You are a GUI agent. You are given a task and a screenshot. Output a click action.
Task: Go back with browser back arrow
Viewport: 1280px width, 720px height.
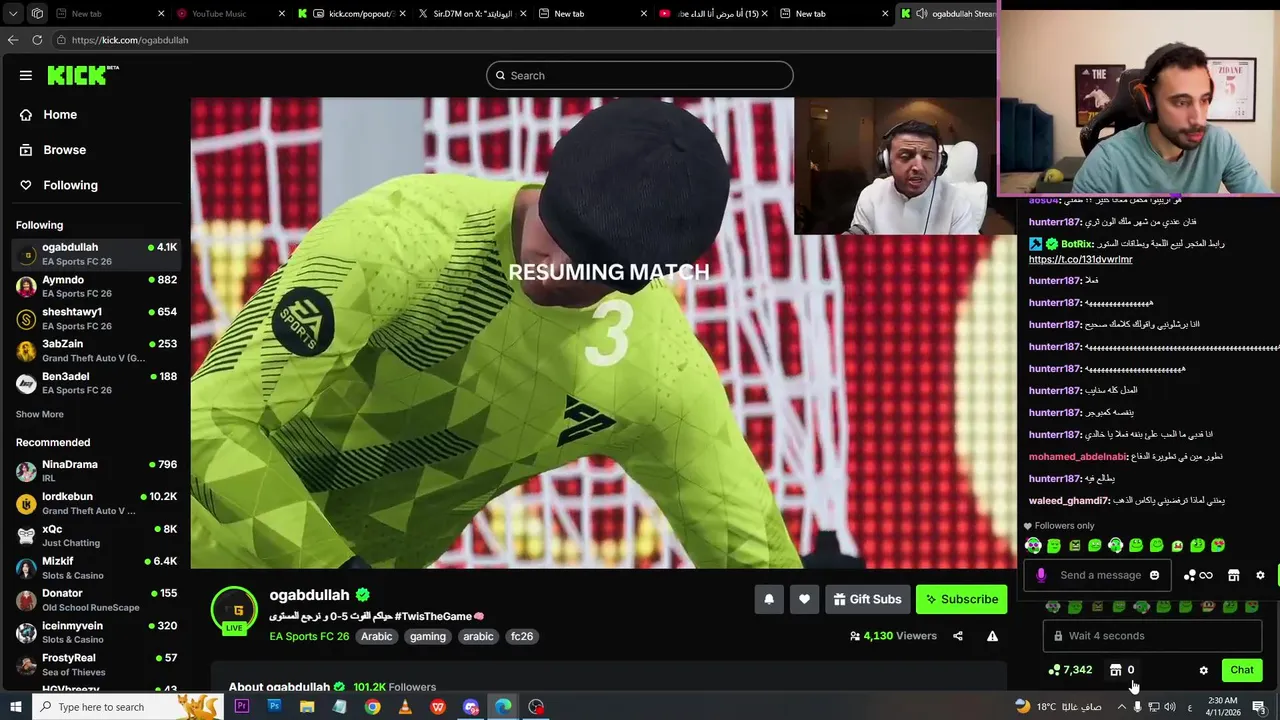13,40
